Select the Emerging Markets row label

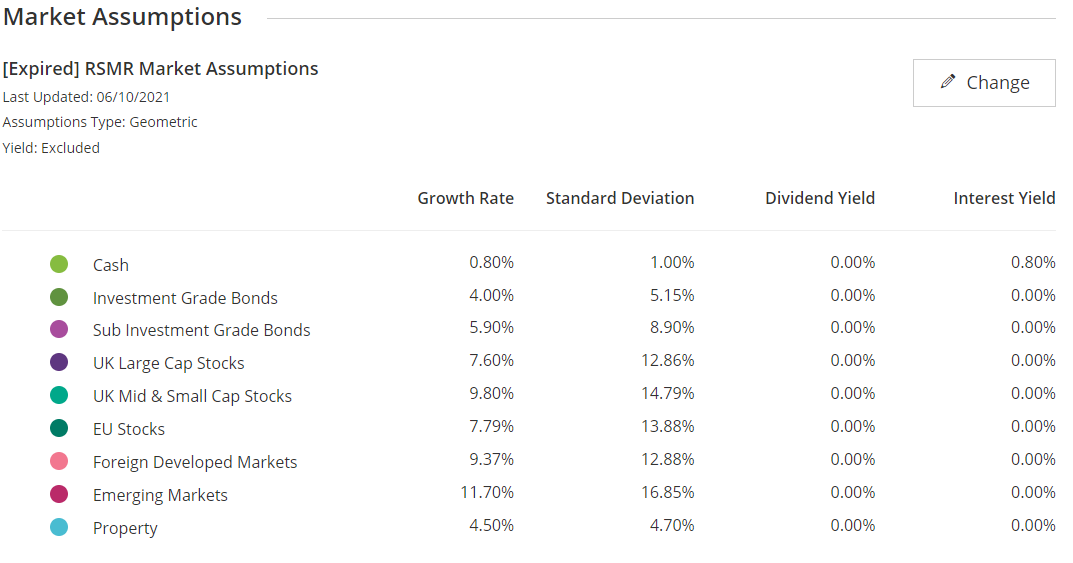point(160,495)
